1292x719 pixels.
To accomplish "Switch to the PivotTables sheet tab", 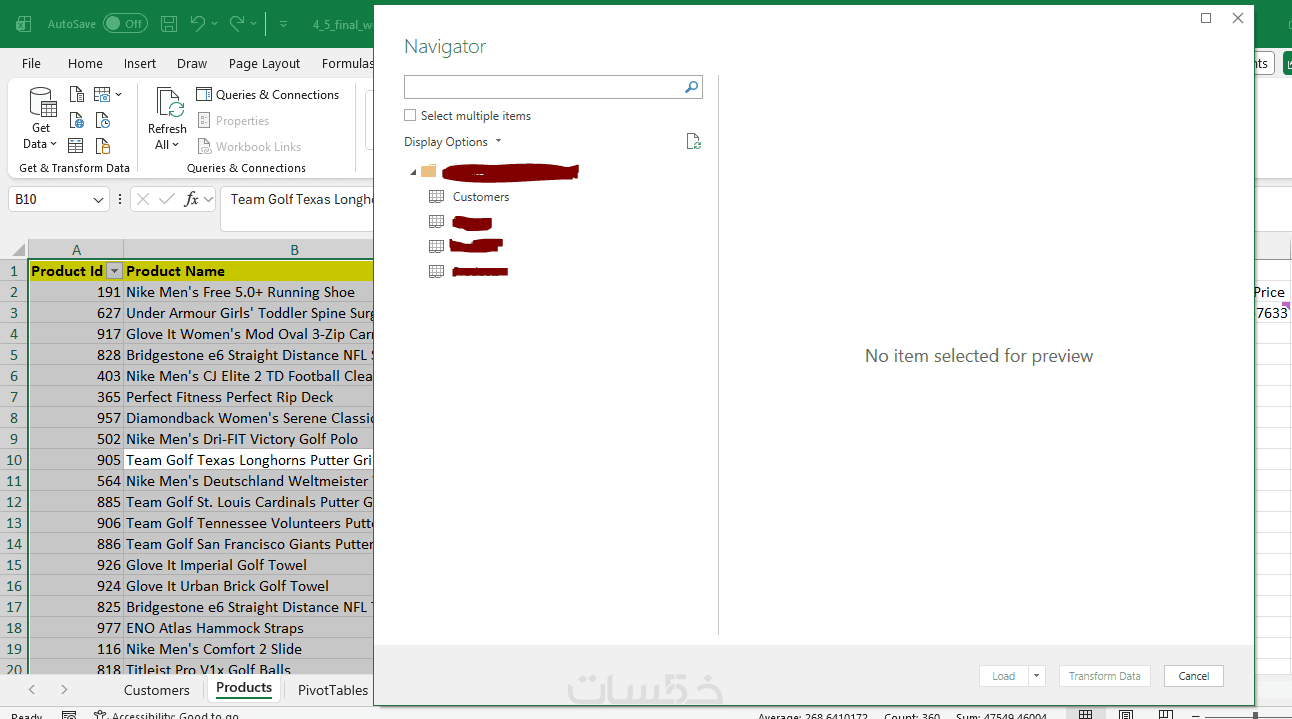I will [333, 690].
